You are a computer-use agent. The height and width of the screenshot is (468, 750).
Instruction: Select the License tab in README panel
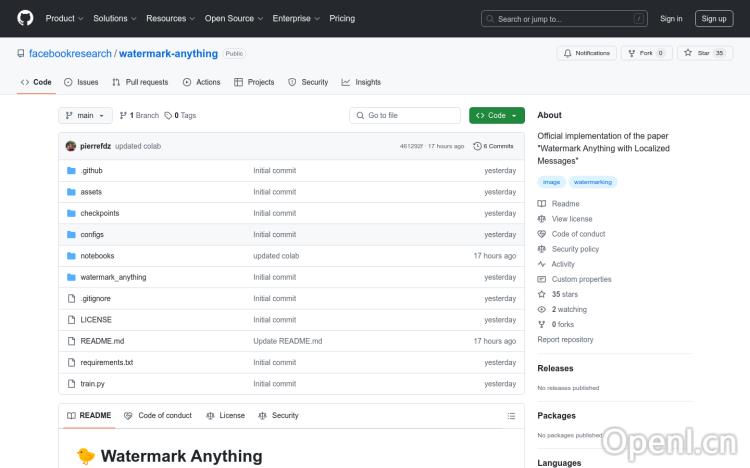tap(225, 415)
